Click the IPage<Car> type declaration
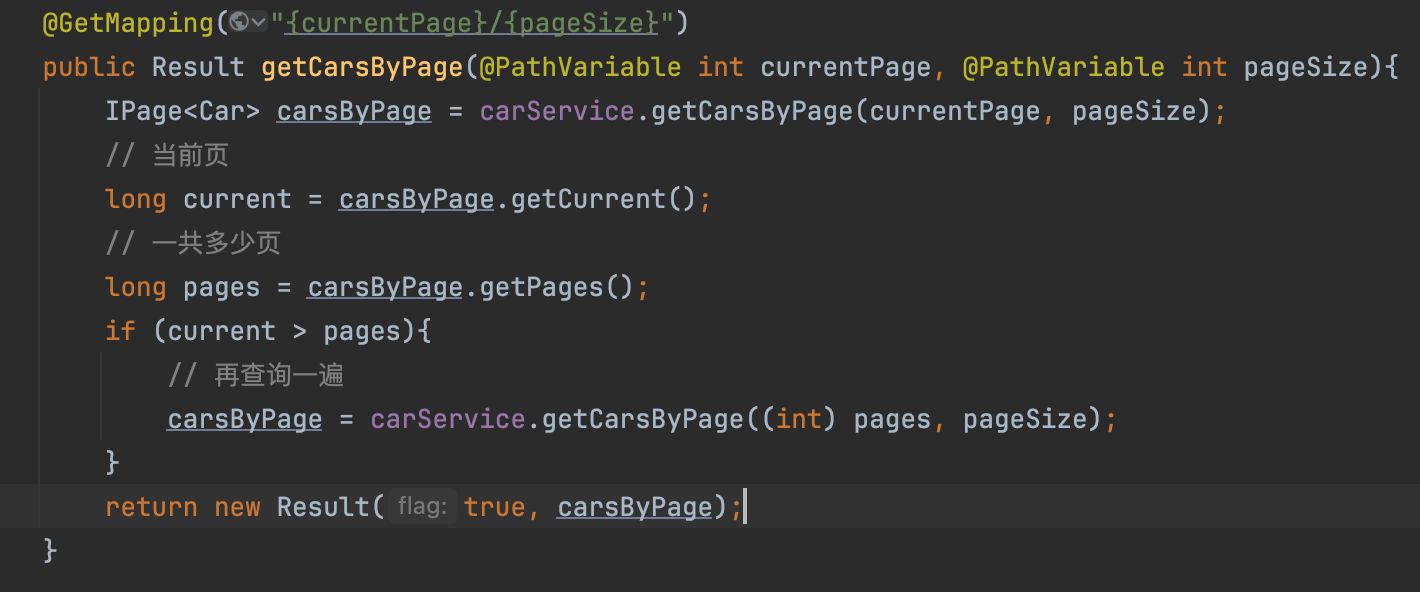This screenshot has width=1420, height=592. pos(183,111)
